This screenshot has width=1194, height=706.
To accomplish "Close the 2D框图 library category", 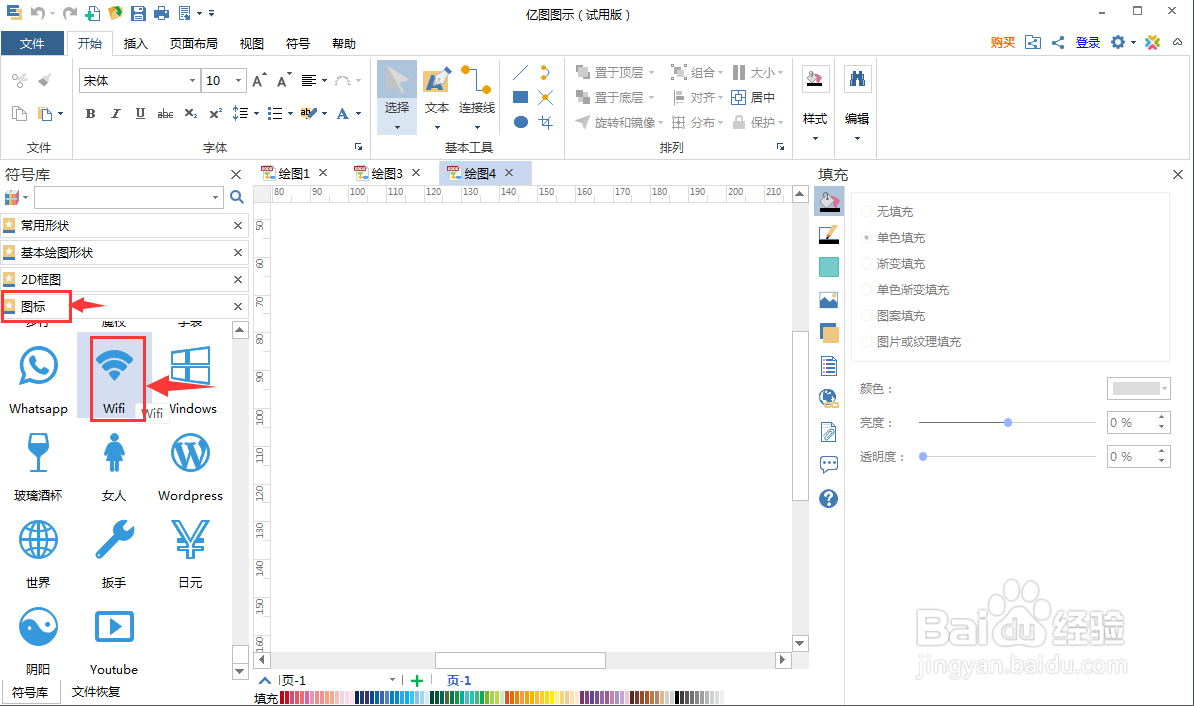I will 238,280.
